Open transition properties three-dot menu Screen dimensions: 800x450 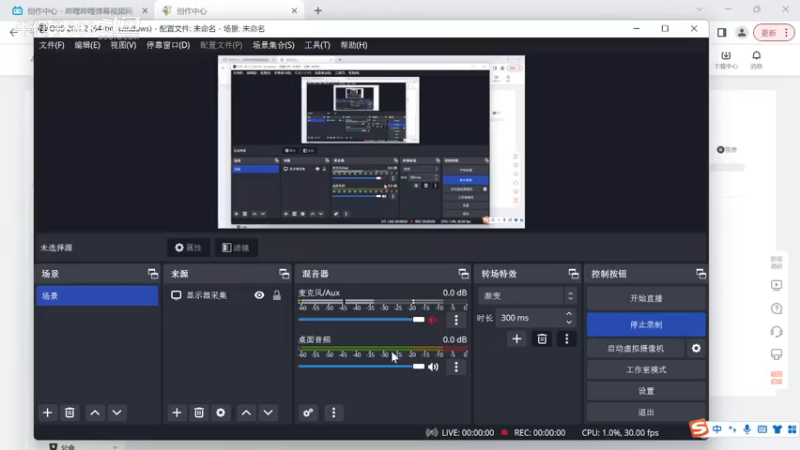[x=566, y=339]
